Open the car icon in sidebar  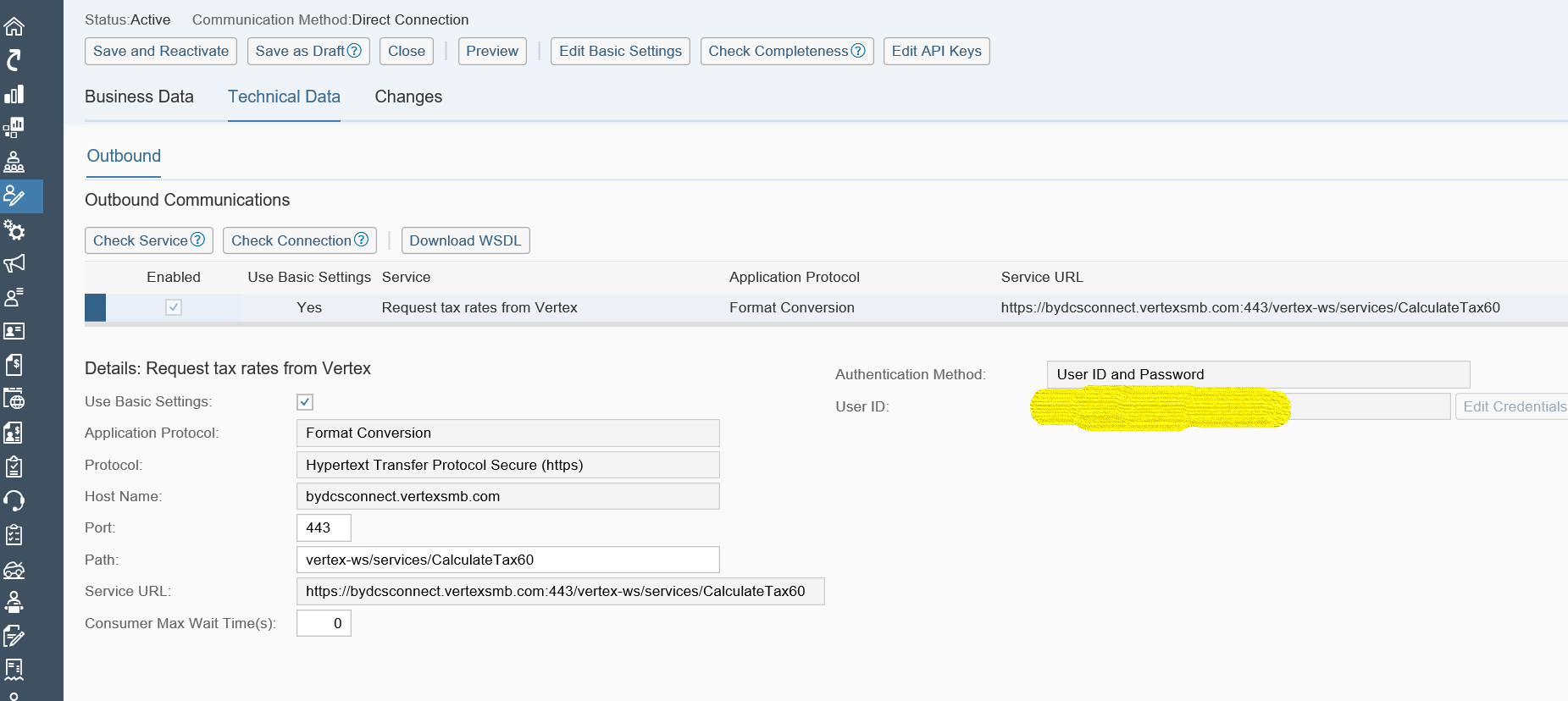tap(14, 569)
